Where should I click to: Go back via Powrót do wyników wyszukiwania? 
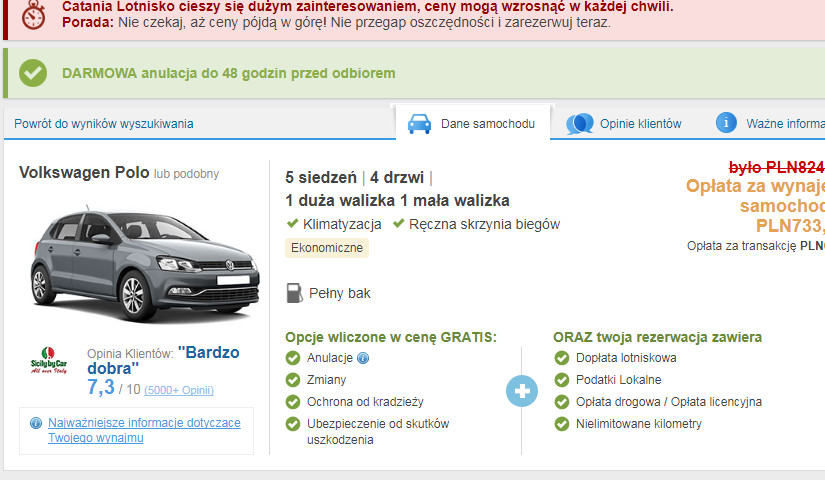coord(104,124)
